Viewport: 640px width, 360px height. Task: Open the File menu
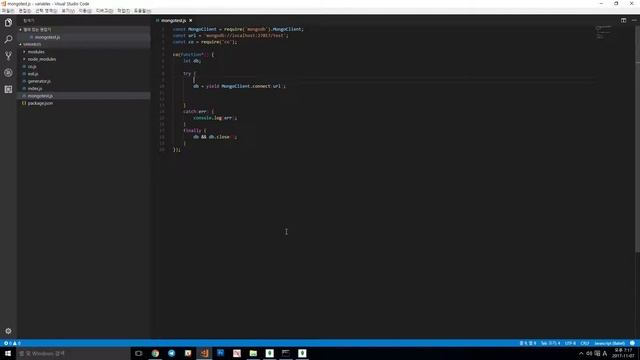pyautogui.click(x=8, y=11)
